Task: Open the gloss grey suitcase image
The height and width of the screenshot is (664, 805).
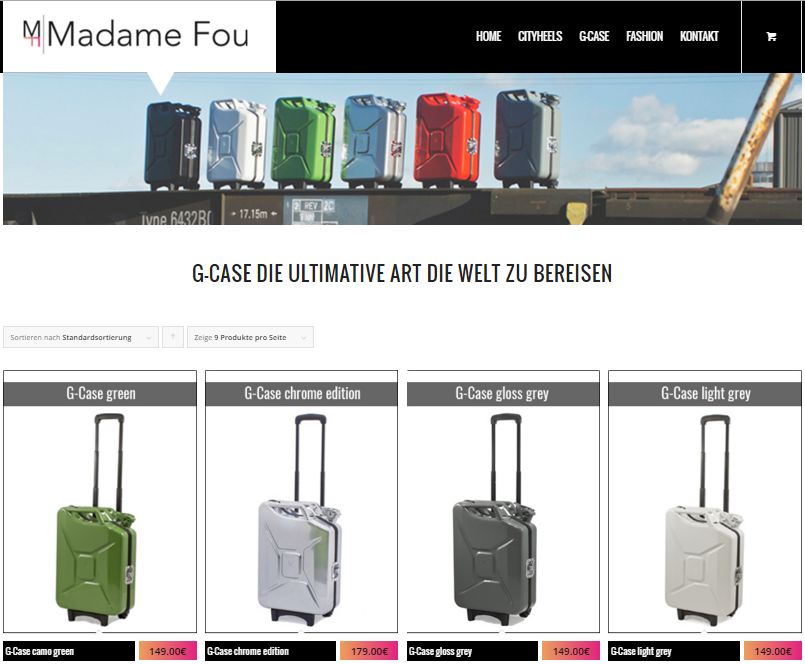Action: (x=503, y=519)
